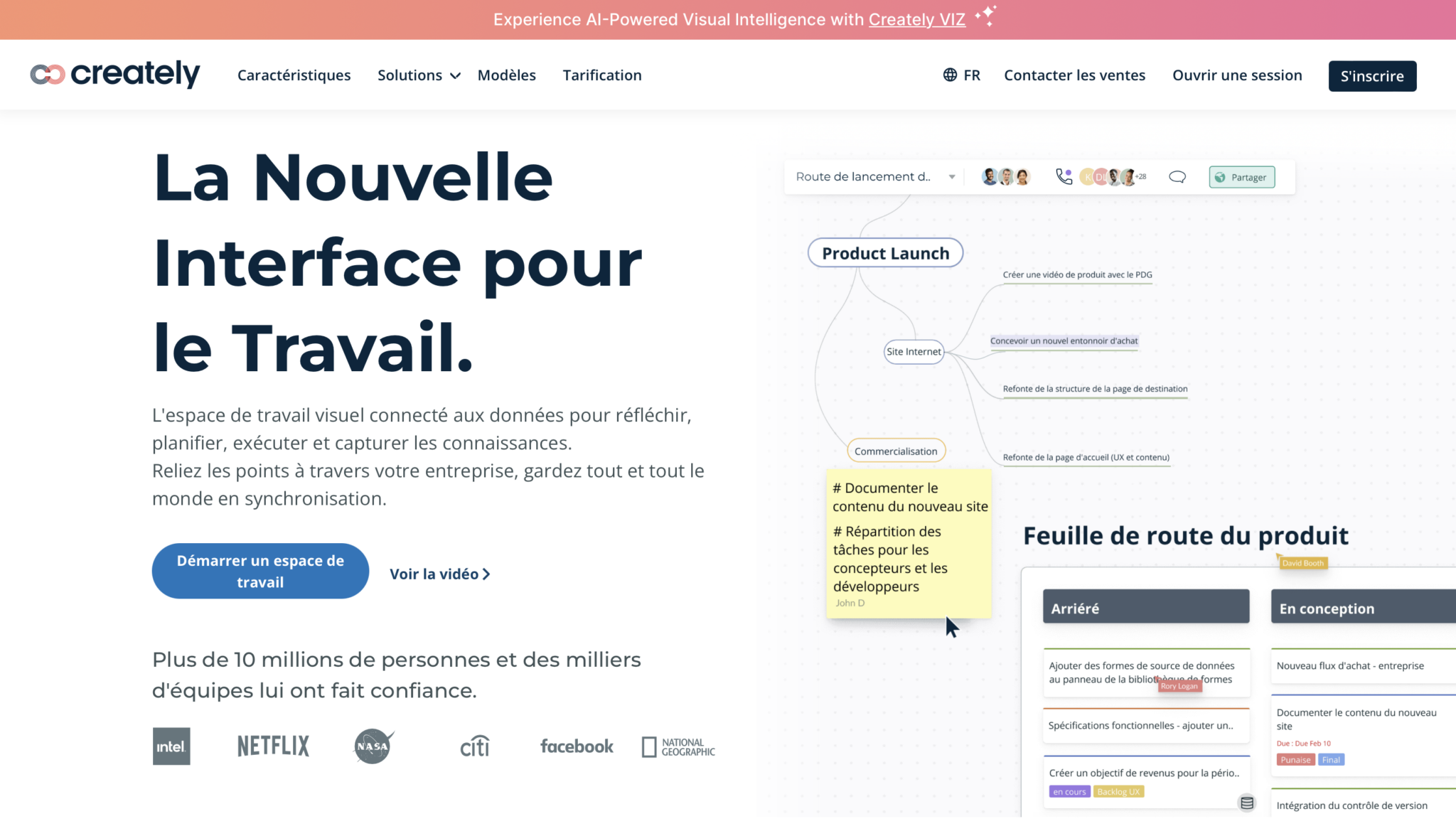Expand the Route de lancement dropdown
1456x831 pixels.
(951, 177)
